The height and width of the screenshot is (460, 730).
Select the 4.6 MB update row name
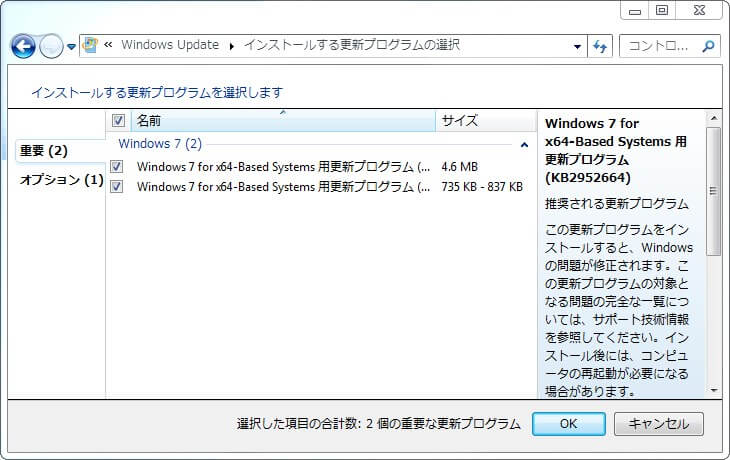click(x=284, y=167)
